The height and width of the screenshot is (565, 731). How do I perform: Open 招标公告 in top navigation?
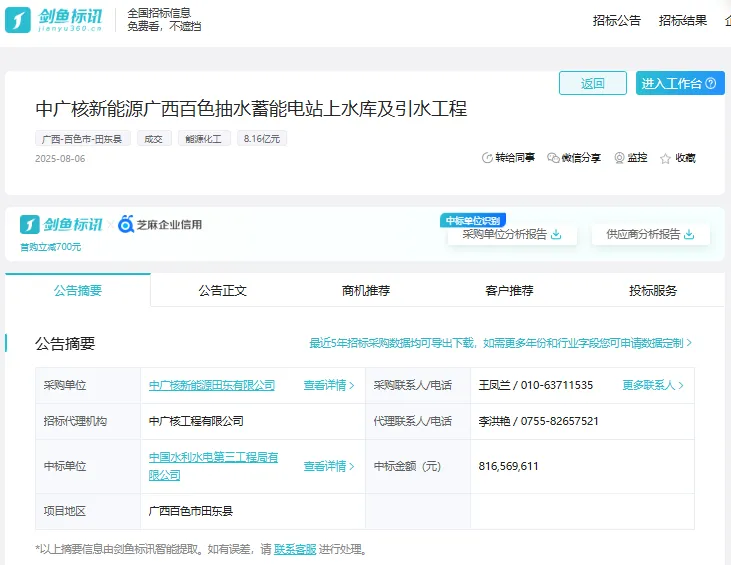tap(616, 20)
